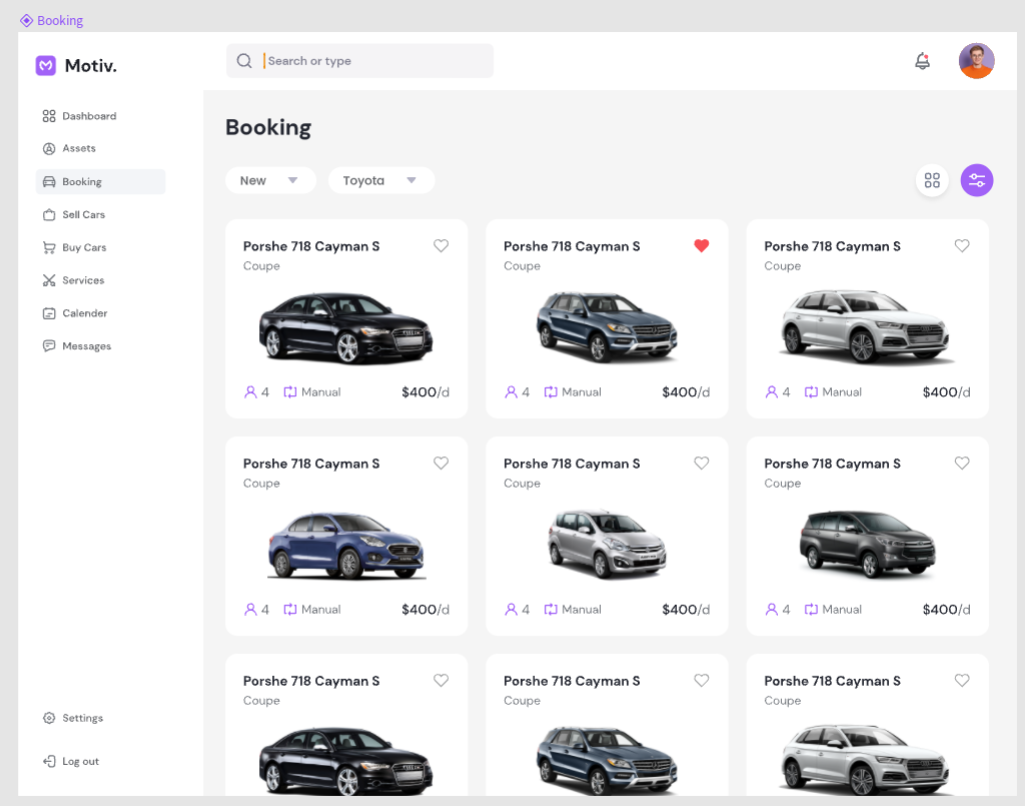
Task: Click $400/d price on dark gray minivan card
Action: pyautogui.click(x=947, y=609)
